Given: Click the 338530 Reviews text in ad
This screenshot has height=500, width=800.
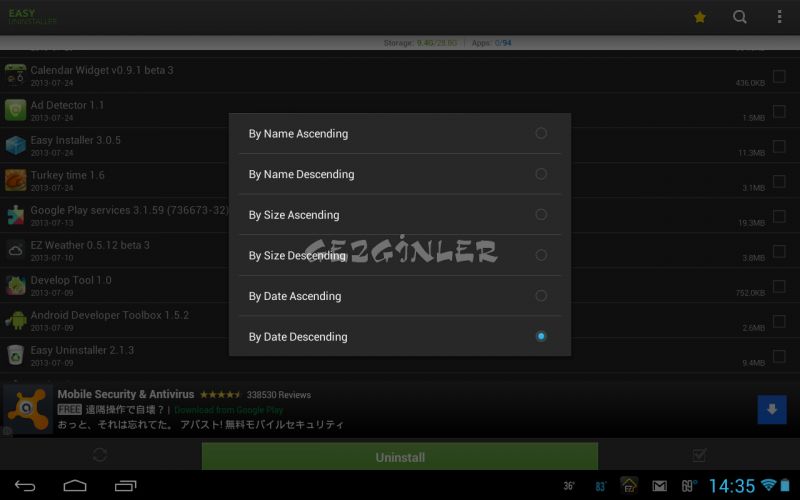Looking at the screenshot, I should coord(279,395).
